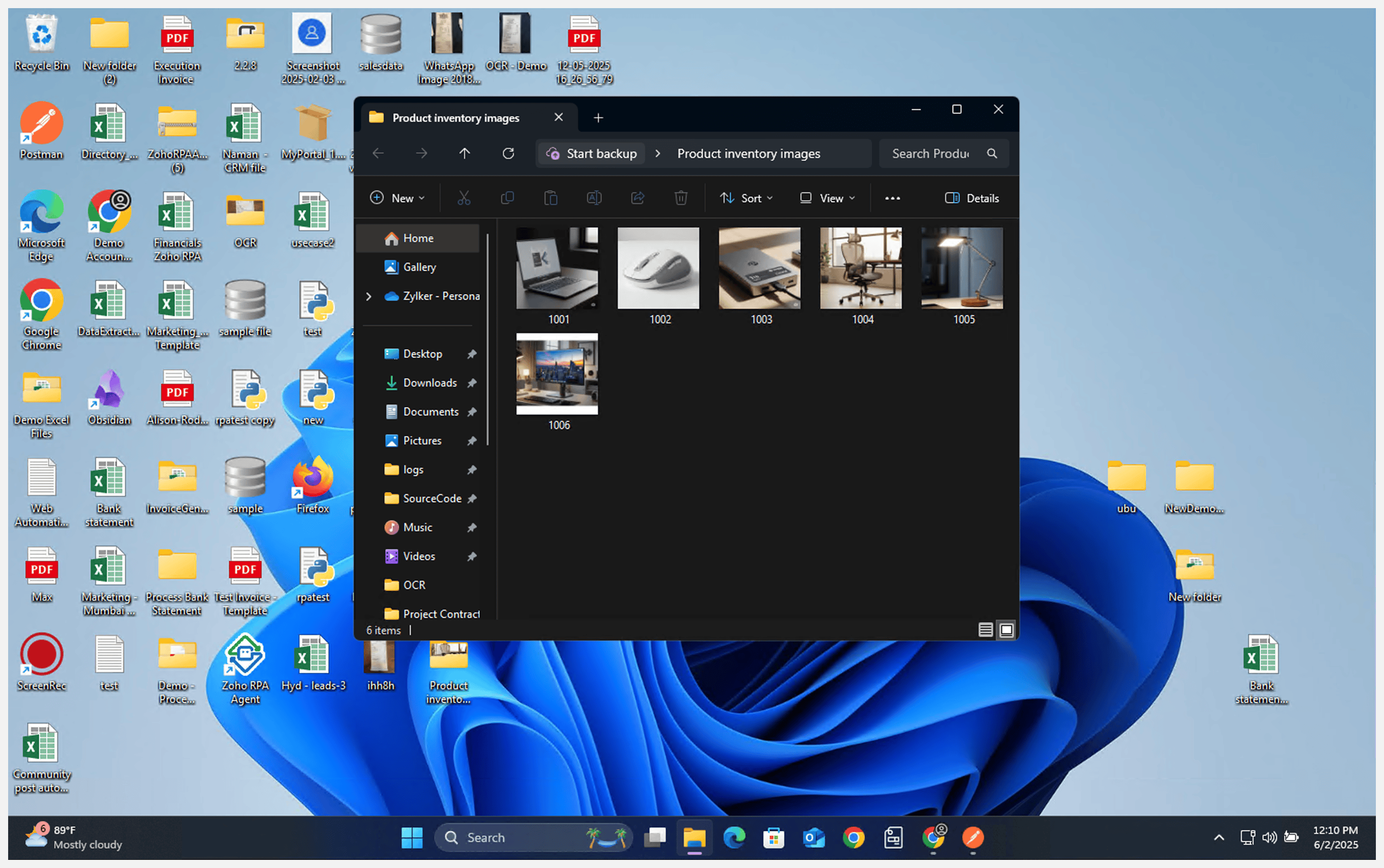Open the View dropdown menu
This screenshot has height=868, width=1384.
point(828,198)
